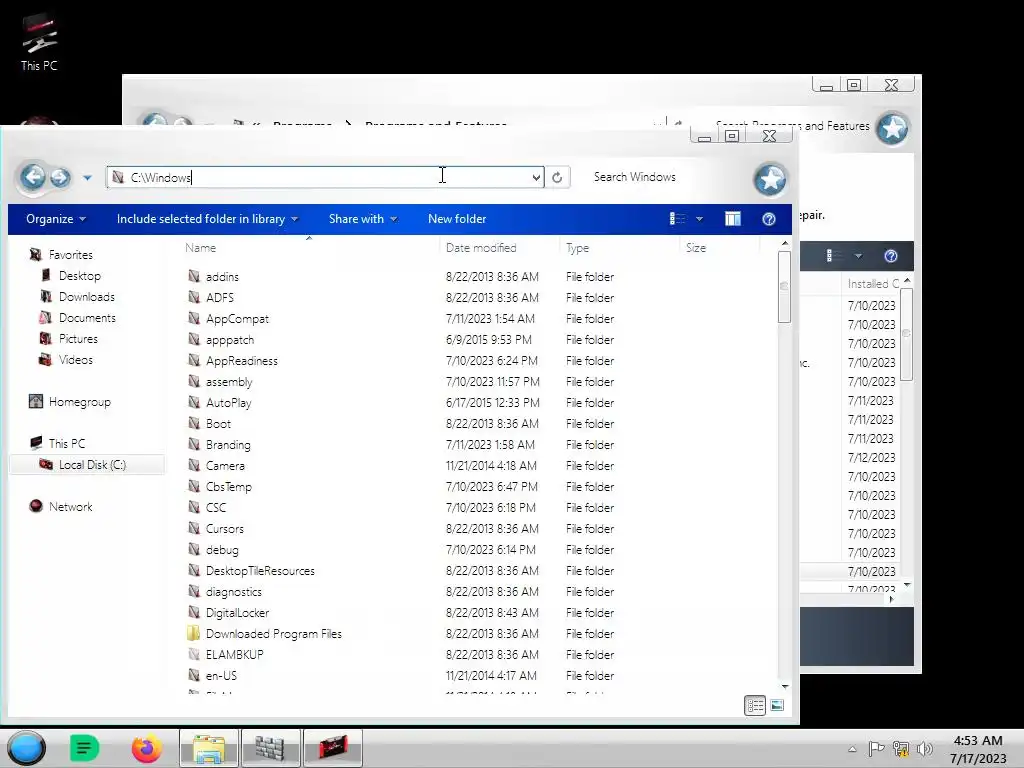Viewport: 1024px width, 768px height.
Task: Click the DigitalLocker folder icon
Action: pyautogui.click(x=194, y=612)
